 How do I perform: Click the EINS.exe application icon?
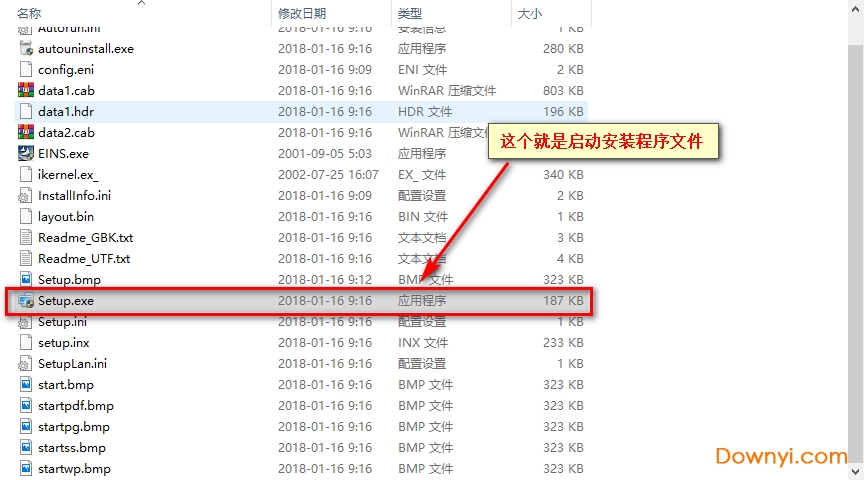coord(26,153)
